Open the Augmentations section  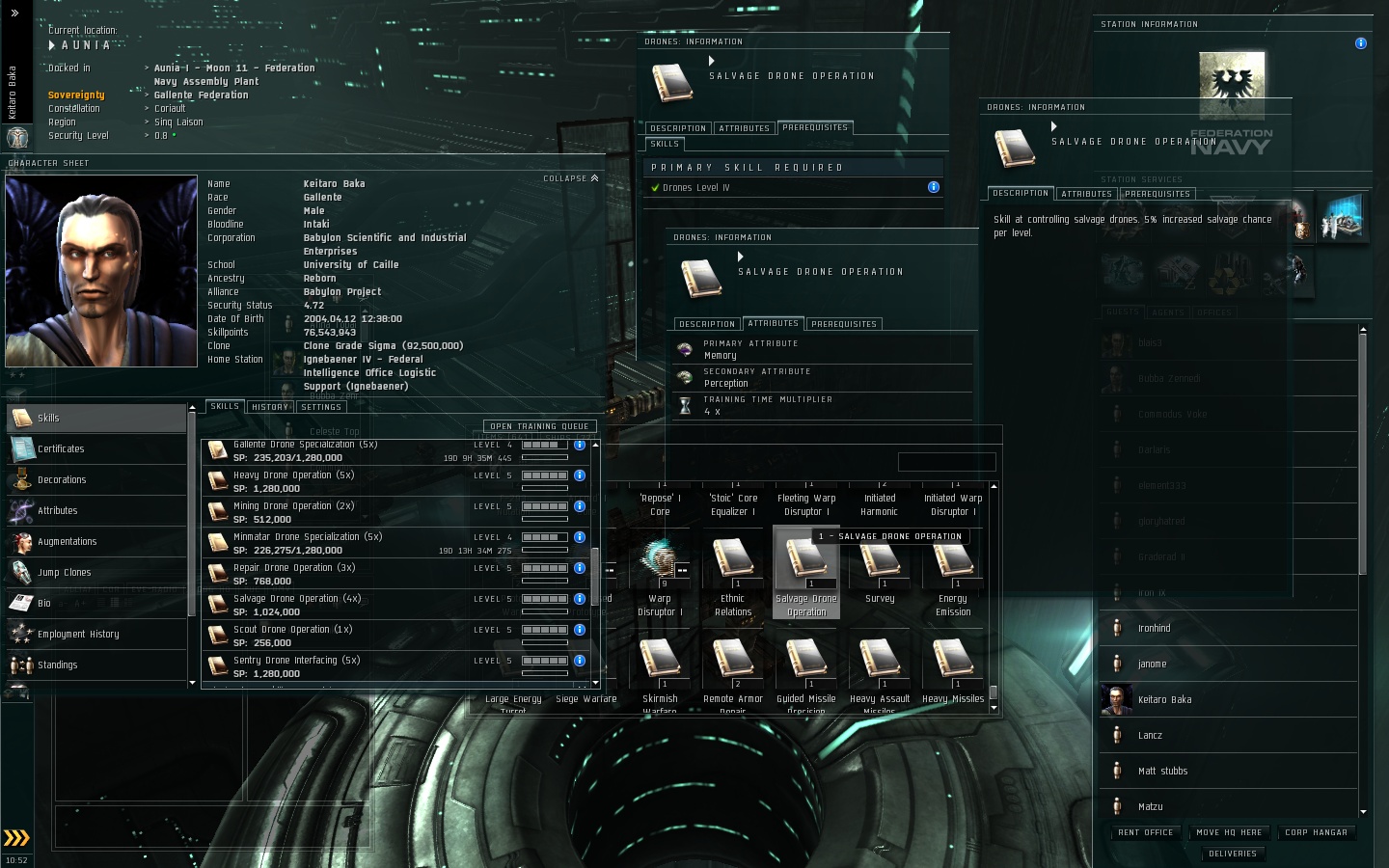click(x=96, y=541)
